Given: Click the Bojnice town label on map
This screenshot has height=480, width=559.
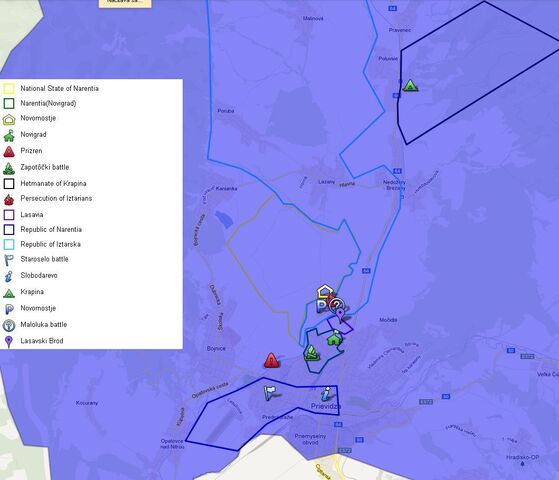Looking at the screenshot, I should click(216, 348).
